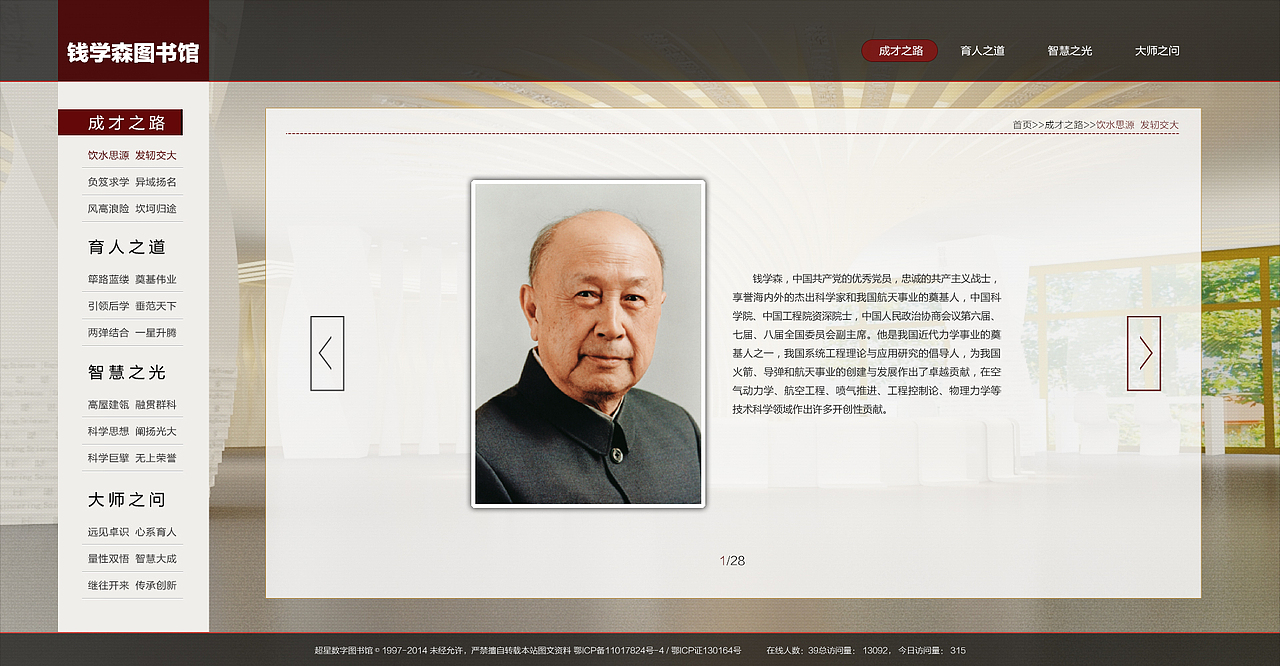Open sidebar item 科学思想 阐扬光大
Image resolution: width=1280 pixels, height=666 pixels.
point(132,431)
